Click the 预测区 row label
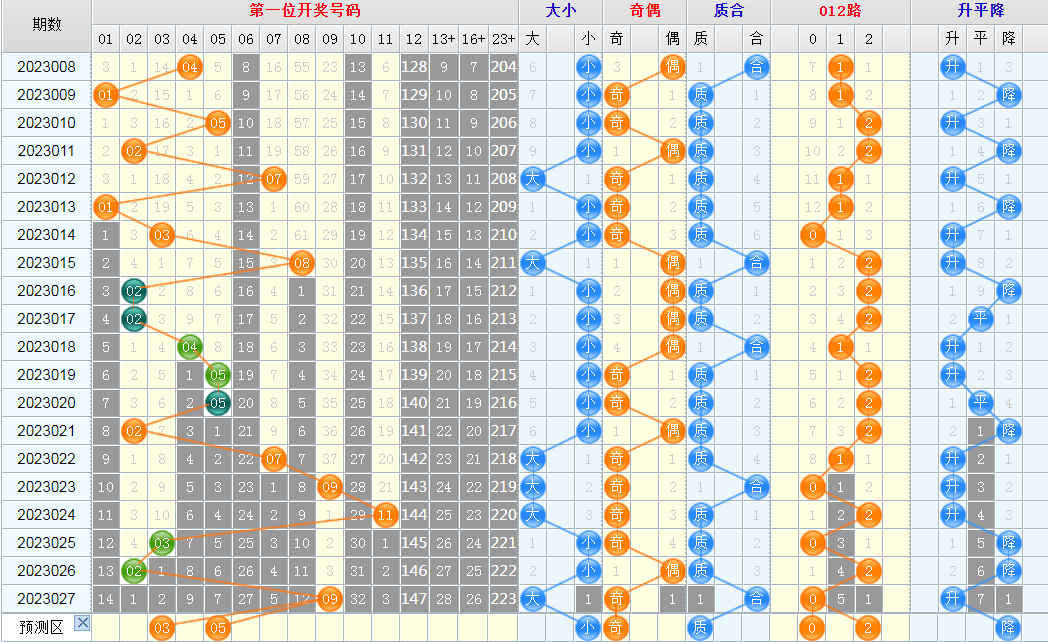This screenshot has height=642, width=1048. tap(41, 628)
